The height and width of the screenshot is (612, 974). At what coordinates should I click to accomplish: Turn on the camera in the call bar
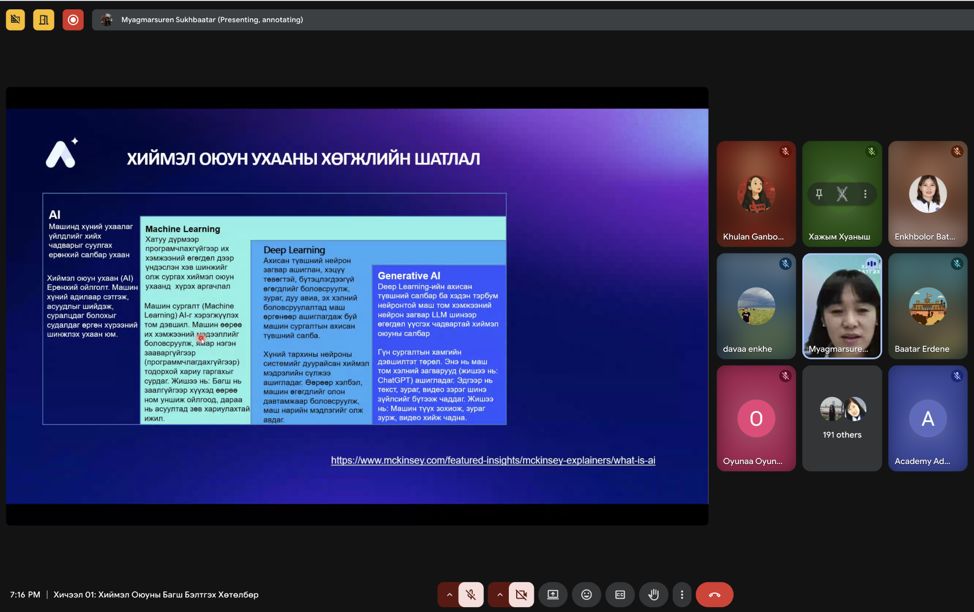521,594
